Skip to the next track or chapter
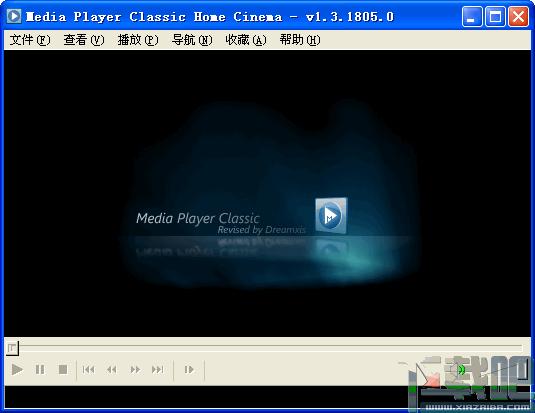Image resolution: width=535 pixels, height=413 pixels. [x=158, y=369]
